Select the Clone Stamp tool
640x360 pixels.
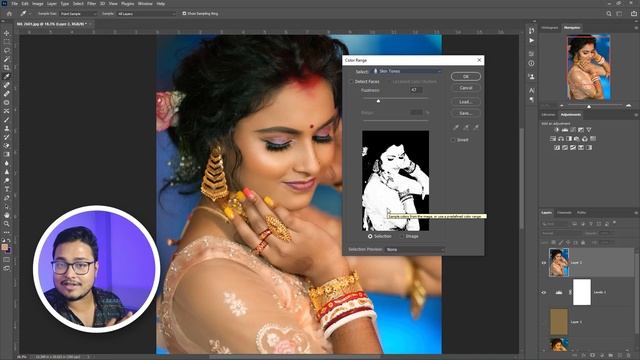tap(7, 128)
